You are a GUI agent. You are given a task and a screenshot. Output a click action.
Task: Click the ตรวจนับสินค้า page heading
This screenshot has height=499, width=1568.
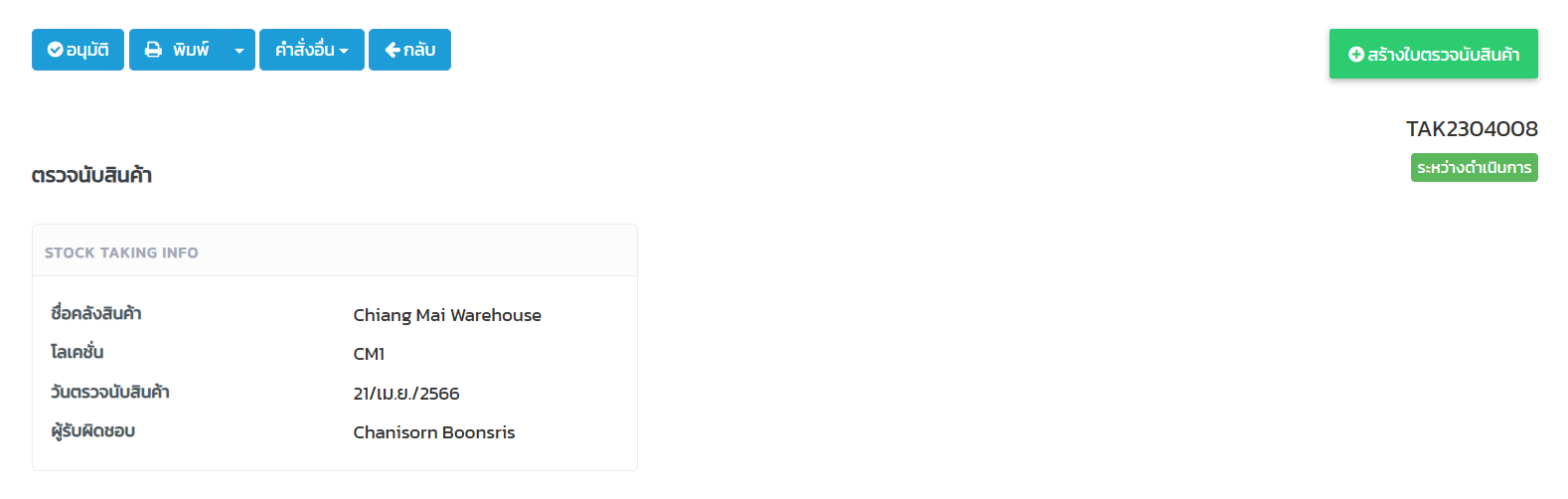[x=91, y=176]
